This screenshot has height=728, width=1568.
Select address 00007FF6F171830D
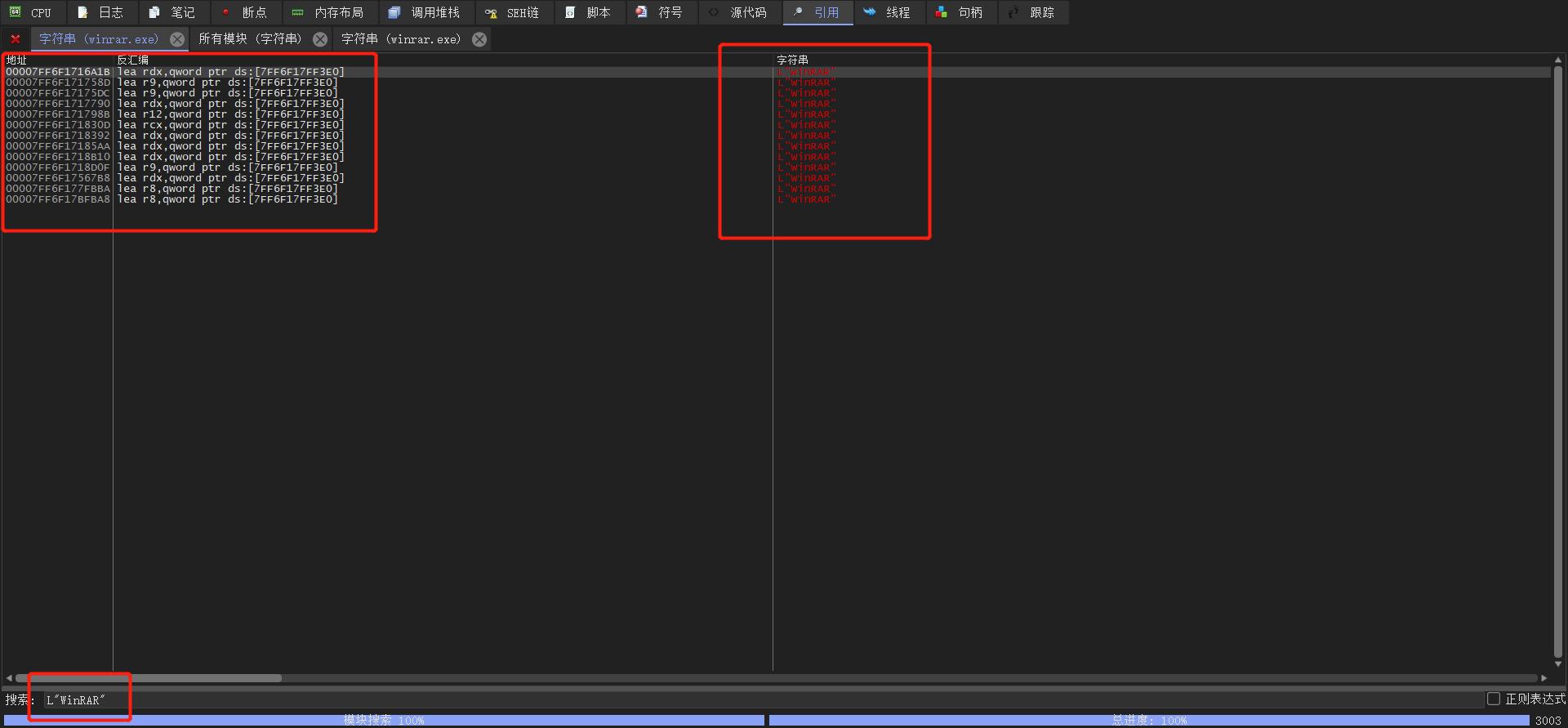coord(58,125)
